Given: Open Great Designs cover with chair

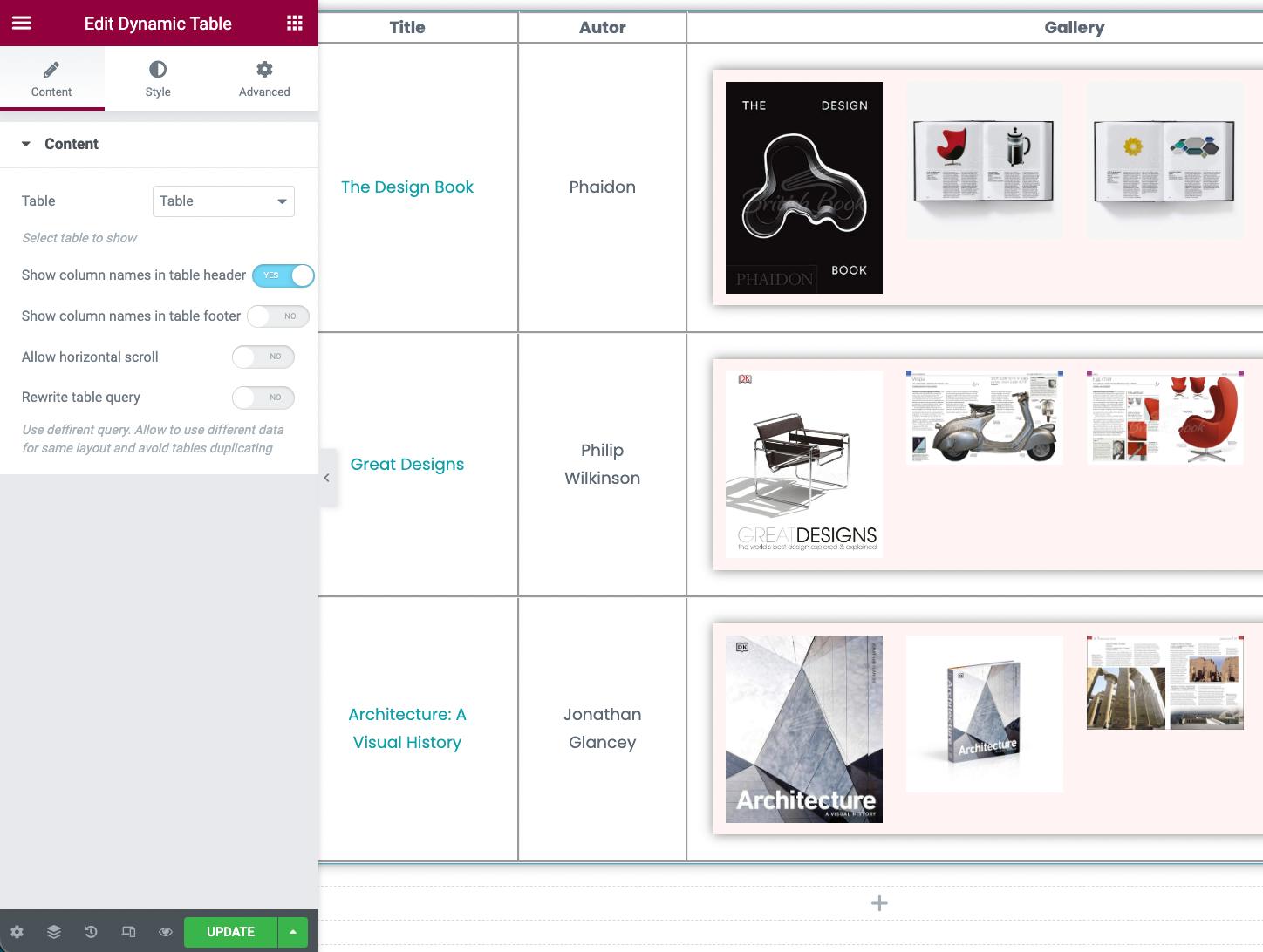Looking at the screenshot, I should [804, 465].
